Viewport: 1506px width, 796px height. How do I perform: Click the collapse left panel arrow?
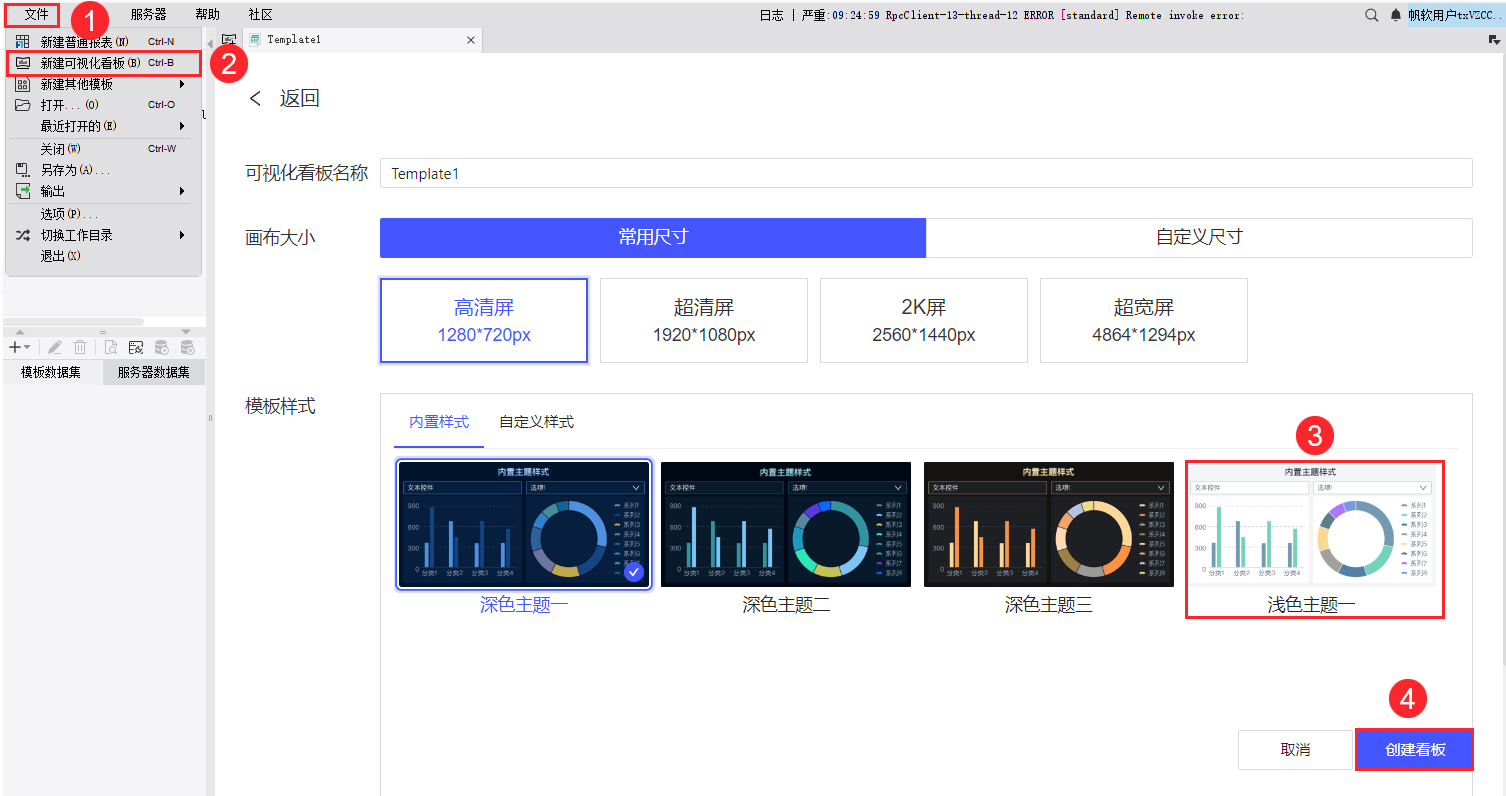tap(210, 43)
